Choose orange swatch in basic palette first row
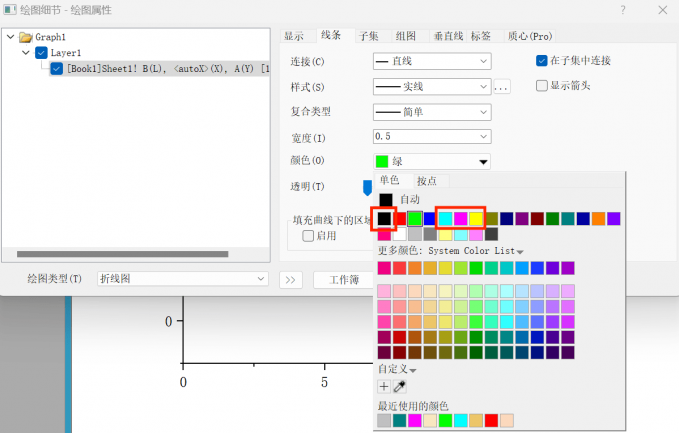The width and height of the screenshot is (679, 433). point(598,219)
